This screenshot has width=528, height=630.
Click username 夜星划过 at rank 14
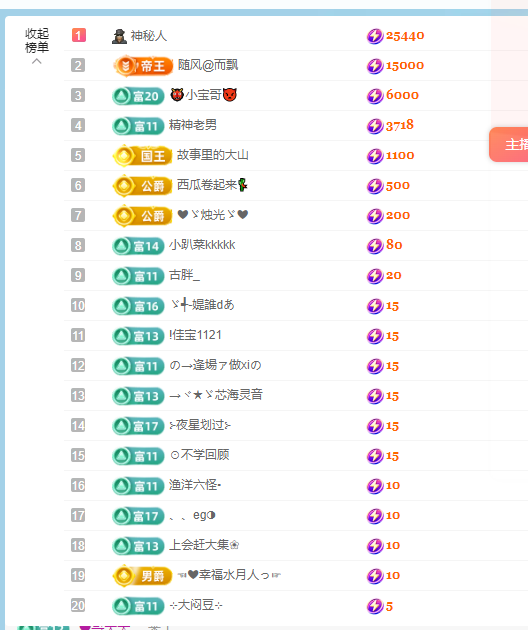click(200, 425)
